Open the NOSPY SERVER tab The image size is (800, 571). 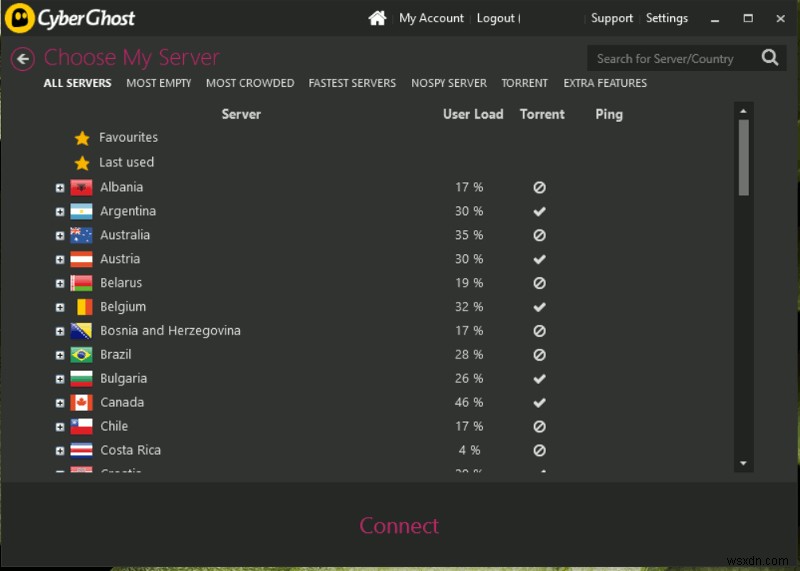pyautogui.click(x=449, y=83)
